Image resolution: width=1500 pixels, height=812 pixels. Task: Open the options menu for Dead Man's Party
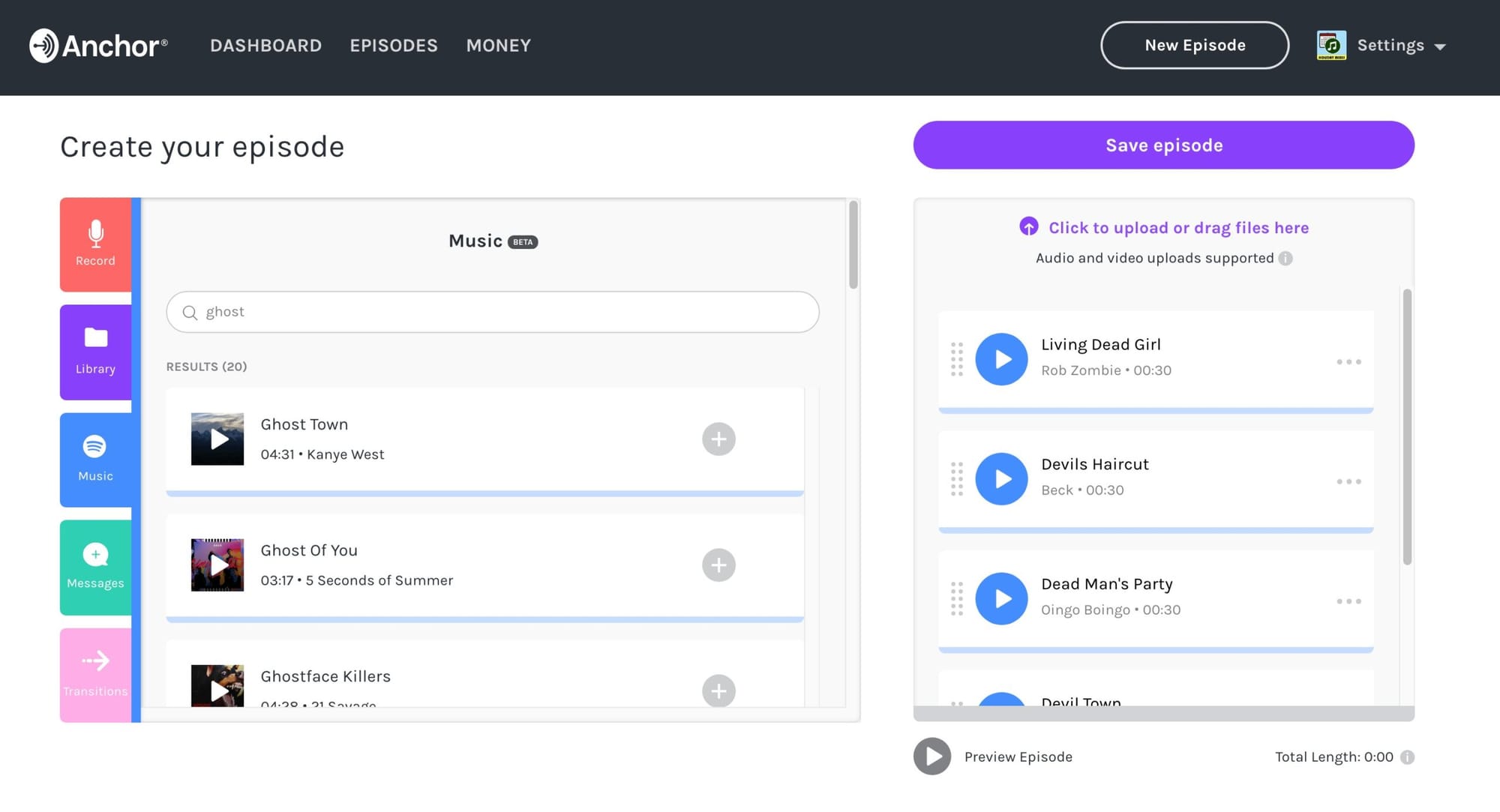pos(1348,601)
